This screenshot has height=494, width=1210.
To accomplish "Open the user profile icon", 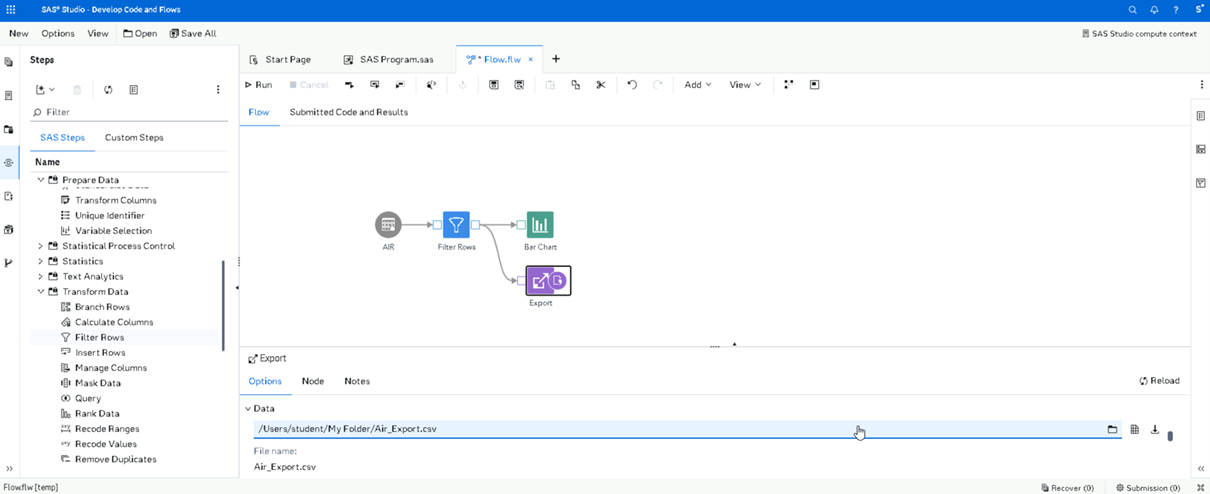I will pos(1198,9).
